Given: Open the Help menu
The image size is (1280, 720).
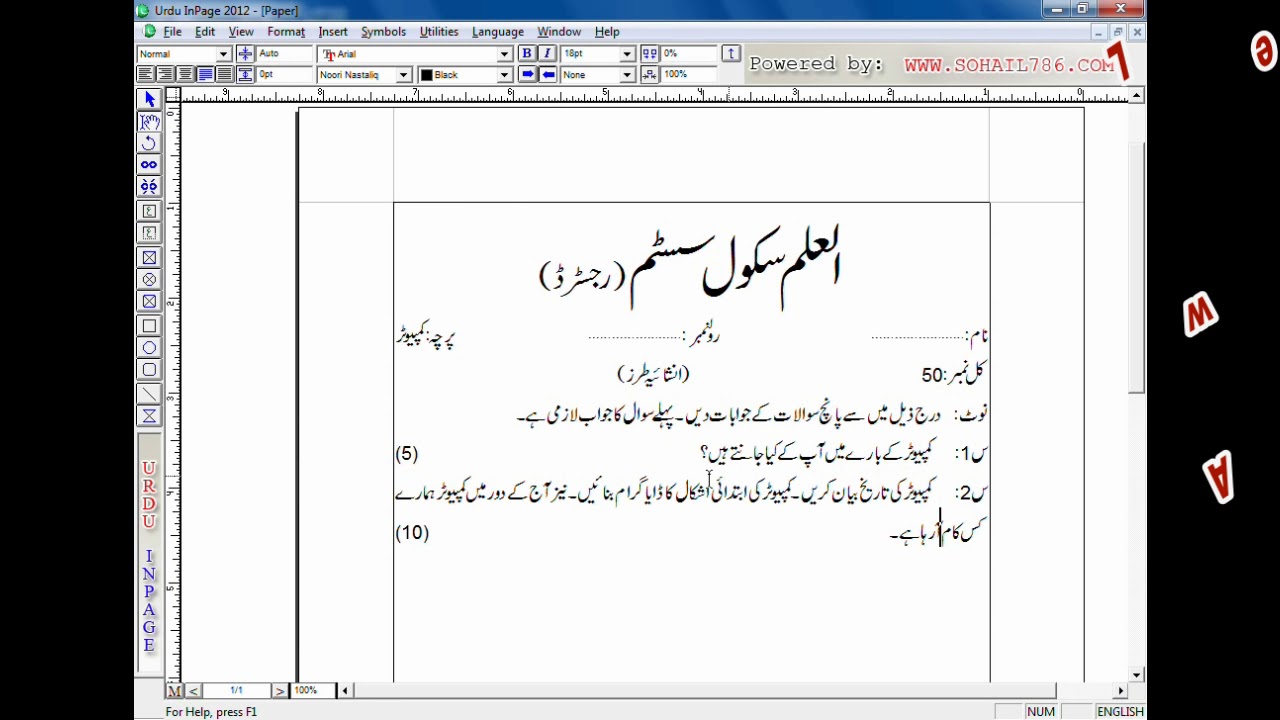Looking at the screenshot, I should [x=607, y=32].
